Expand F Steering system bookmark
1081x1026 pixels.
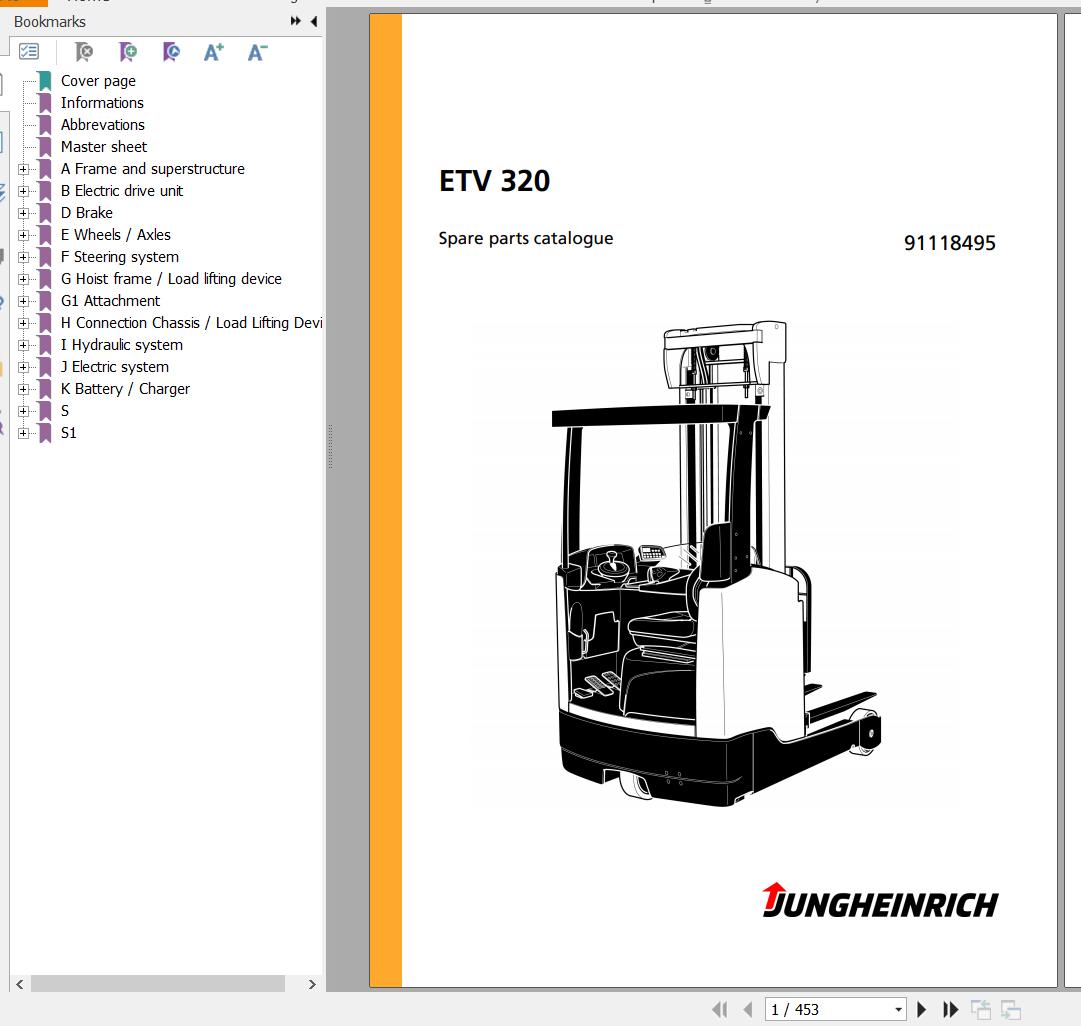click(23, 257)
